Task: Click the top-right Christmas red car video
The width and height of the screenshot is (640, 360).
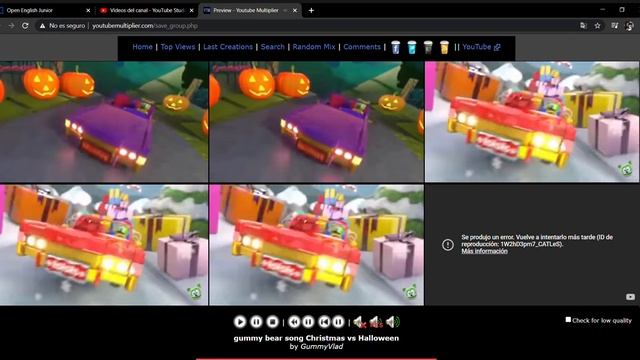Action: tap(532, 122)
